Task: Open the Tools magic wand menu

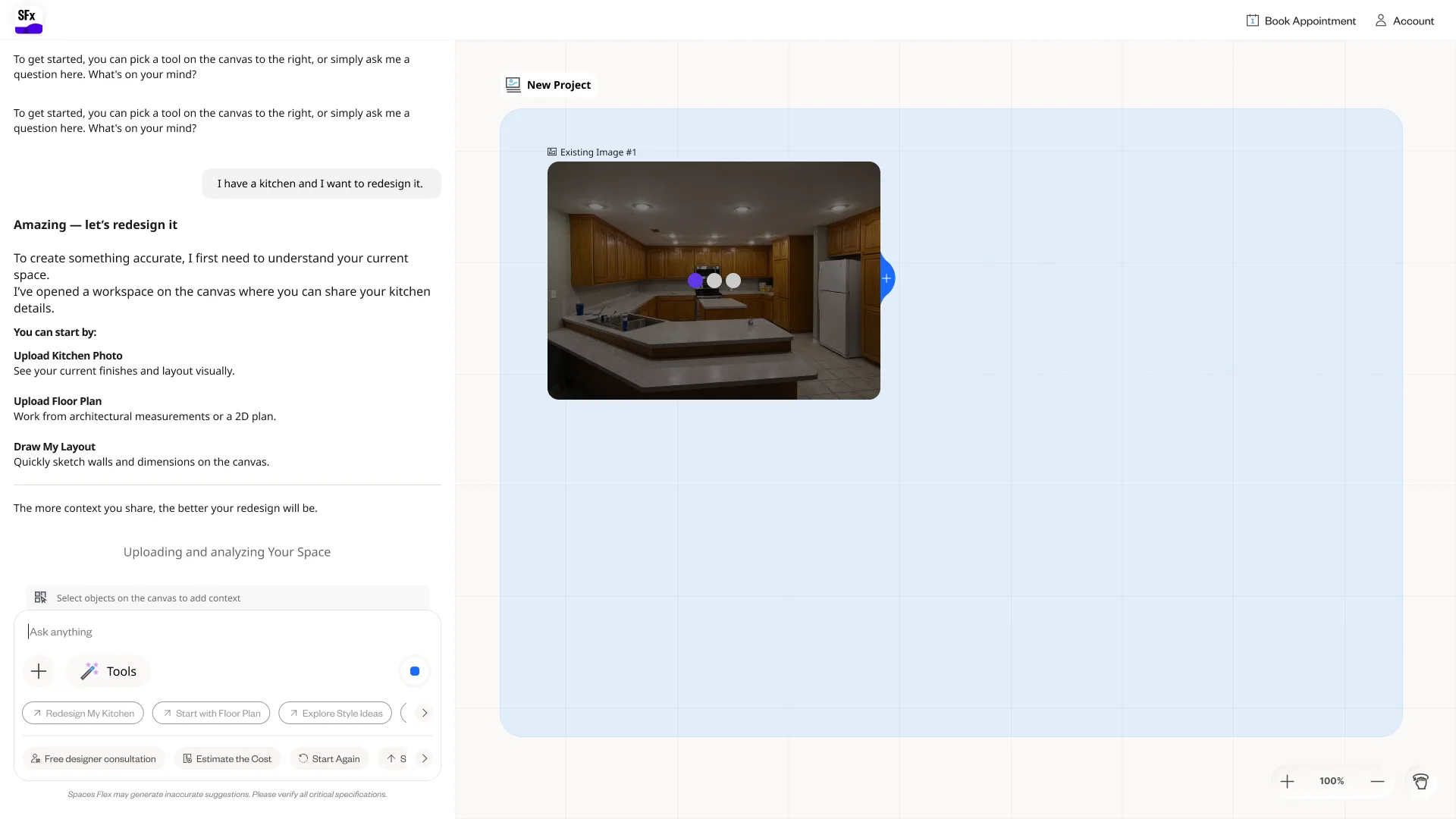Action: (108, 671)
